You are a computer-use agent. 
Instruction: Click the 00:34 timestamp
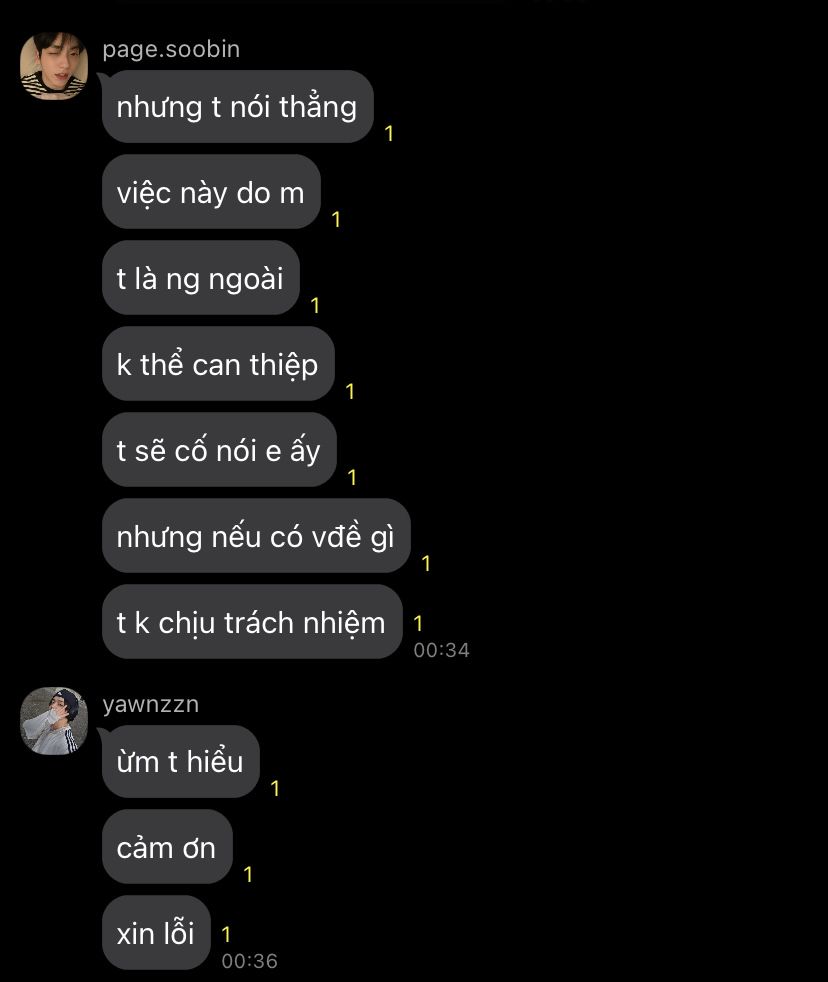442,650
